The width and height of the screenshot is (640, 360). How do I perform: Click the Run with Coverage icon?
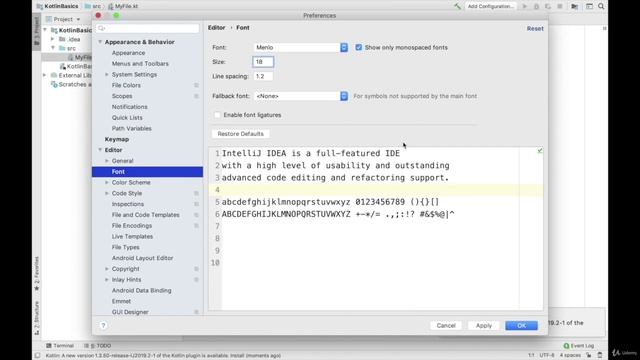click(548, 6)
